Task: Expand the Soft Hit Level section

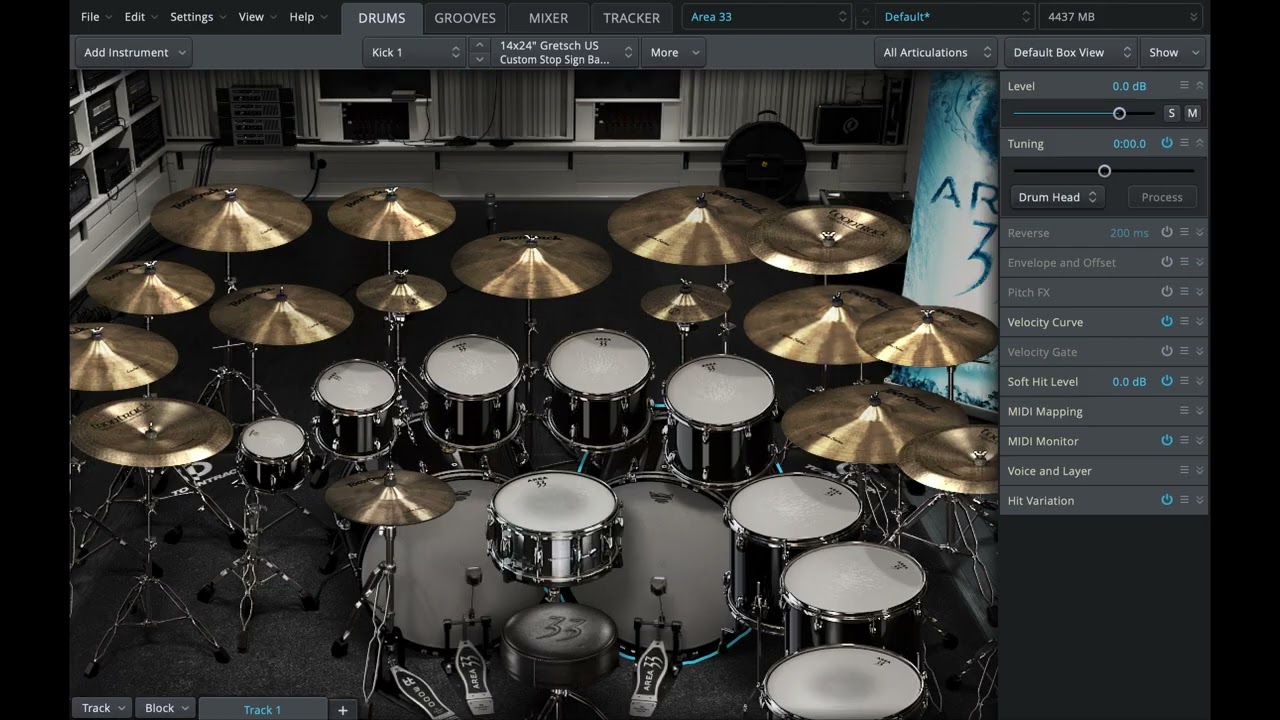Action: 1199,381
